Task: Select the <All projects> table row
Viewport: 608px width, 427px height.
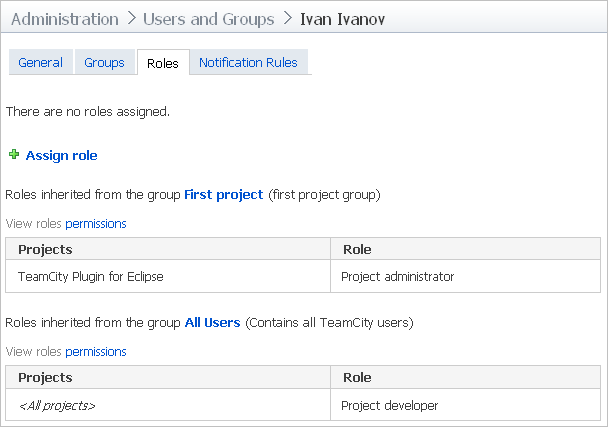Action: [303, 405]
